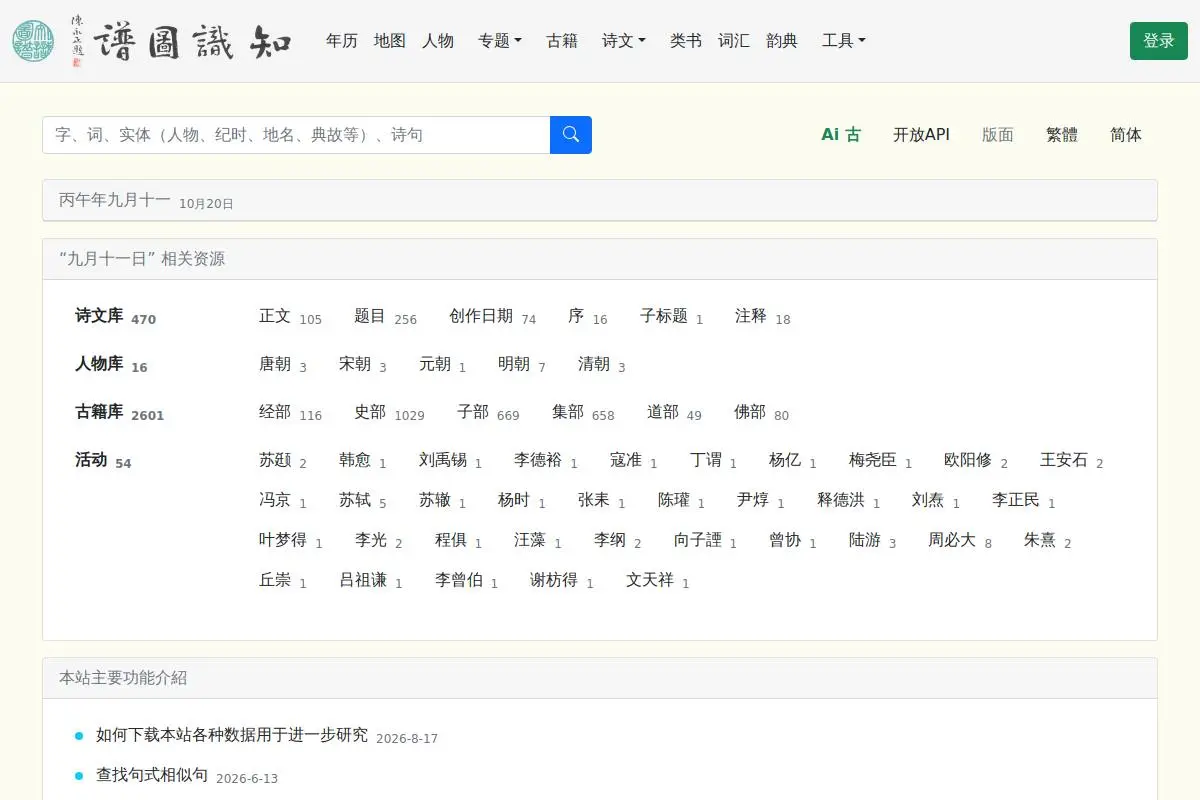Click the green 登录 button
Image resolution: width=1200 pixels, height=800 pixels.
1159,41
